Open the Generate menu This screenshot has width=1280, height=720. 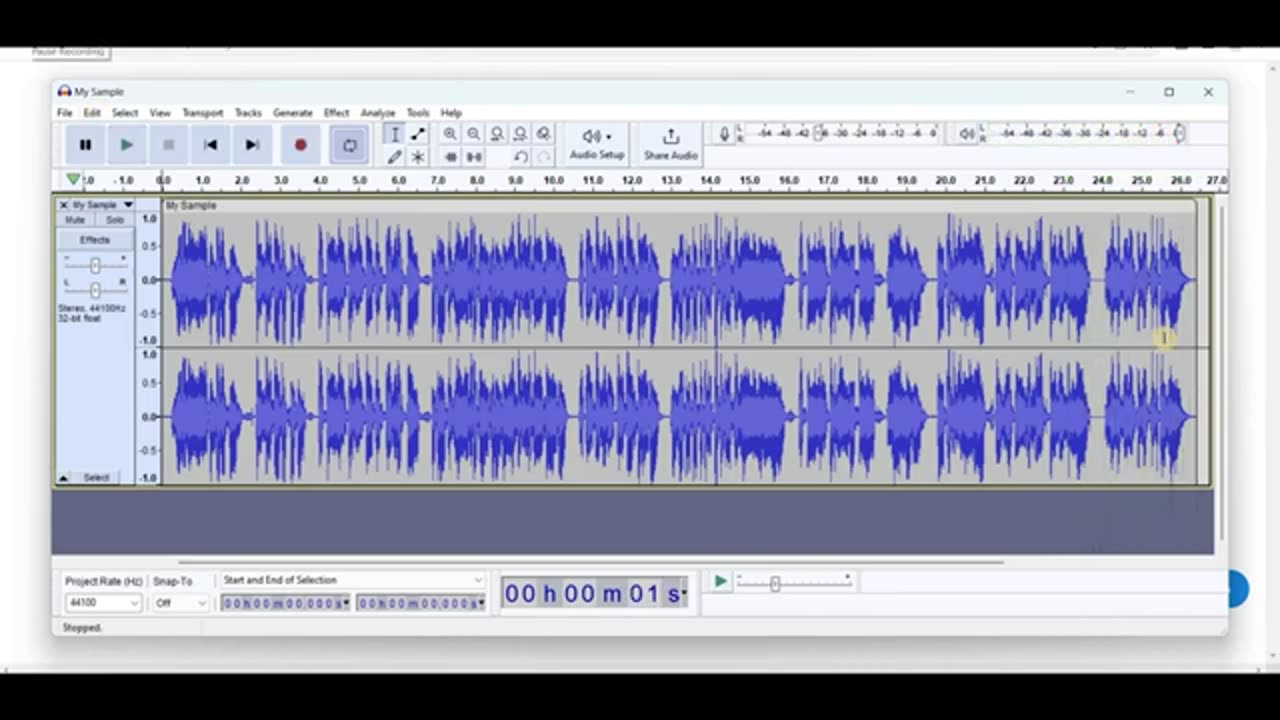(x=293, y=113)
